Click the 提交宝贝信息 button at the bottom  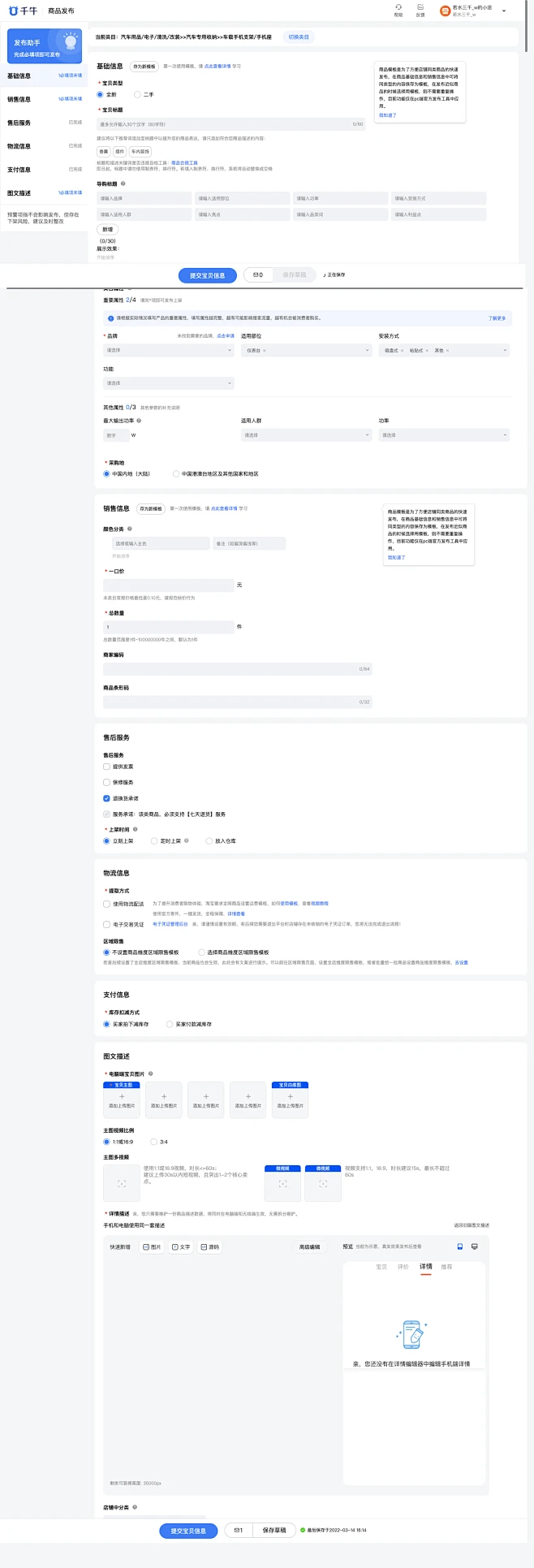click(188, 1531)
